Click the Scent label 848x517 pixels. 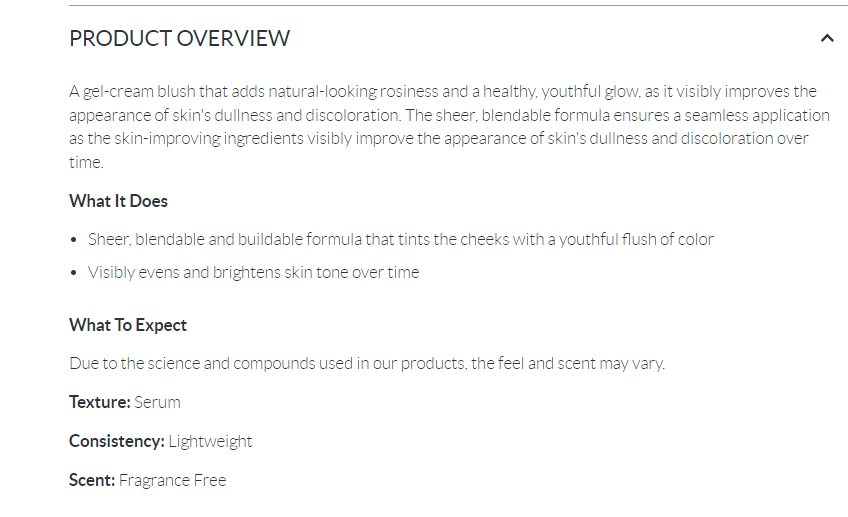pyautogui.click(x=92, y=480)
